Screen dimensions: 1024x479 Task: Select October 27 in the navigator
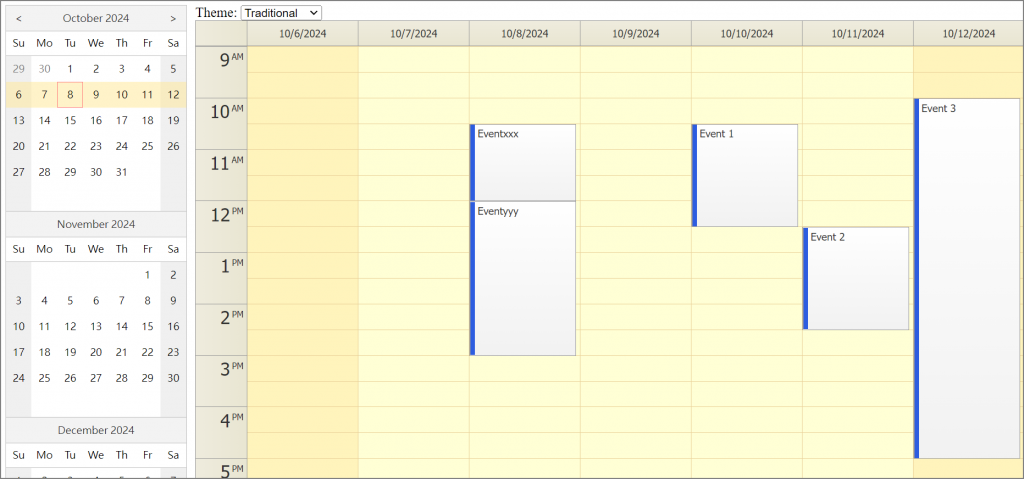click(18, 173)
